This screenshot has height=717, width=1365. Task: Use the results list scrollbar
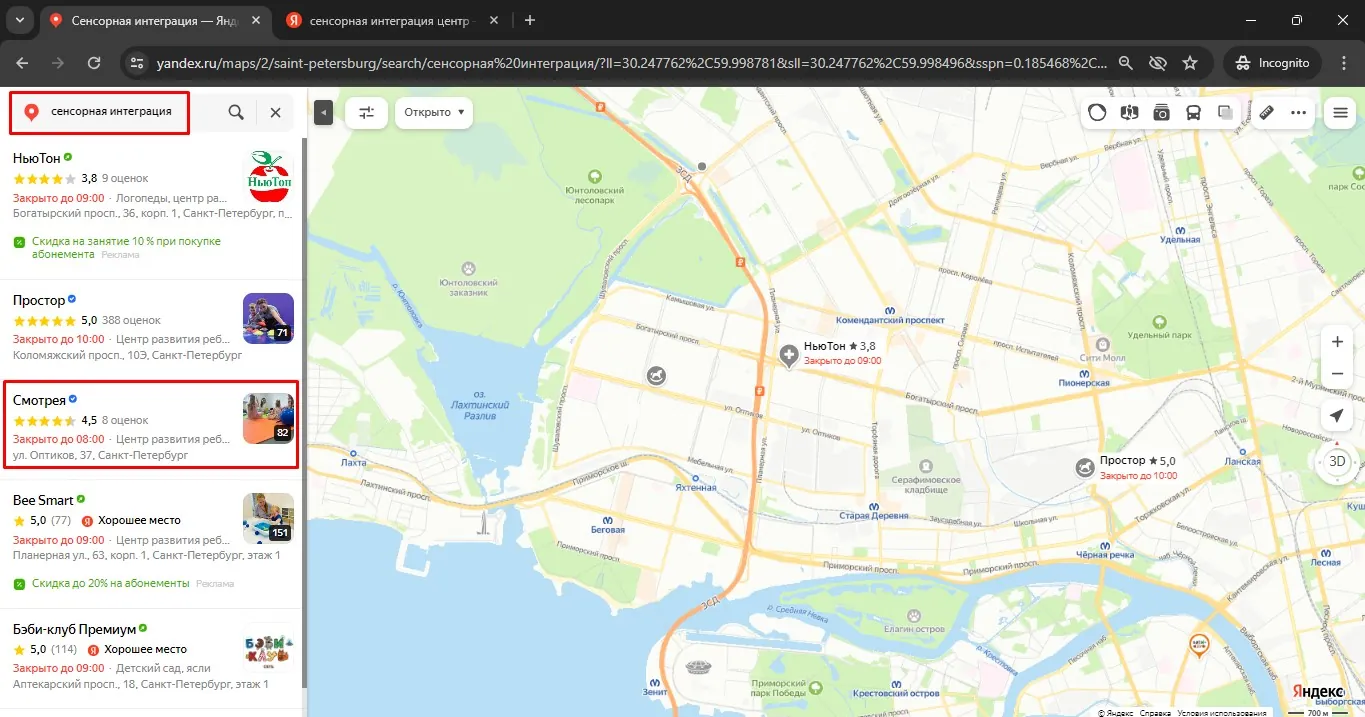tap(303, 412)
